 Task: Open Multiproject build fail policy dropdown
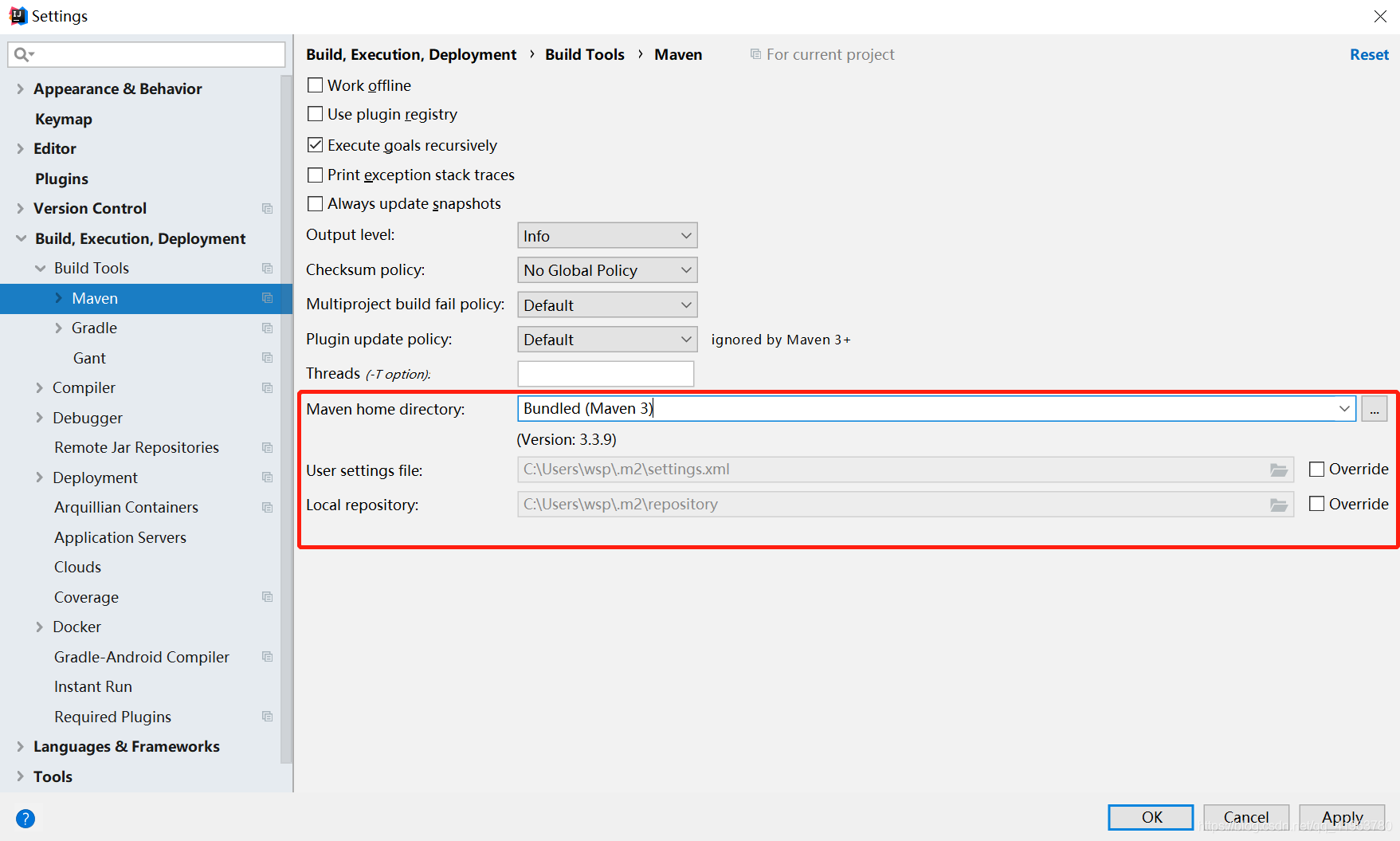607,305
